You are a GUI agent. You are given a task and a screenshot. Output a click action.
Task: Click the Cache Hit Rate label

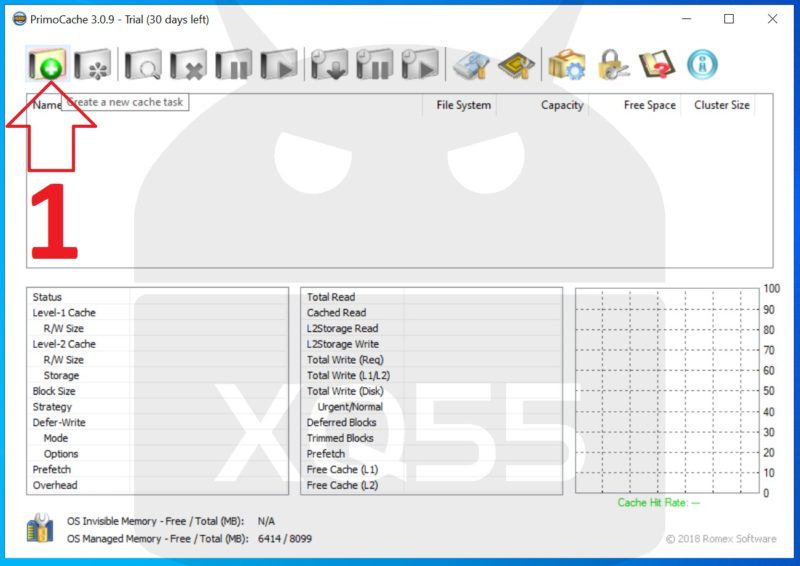658,503
